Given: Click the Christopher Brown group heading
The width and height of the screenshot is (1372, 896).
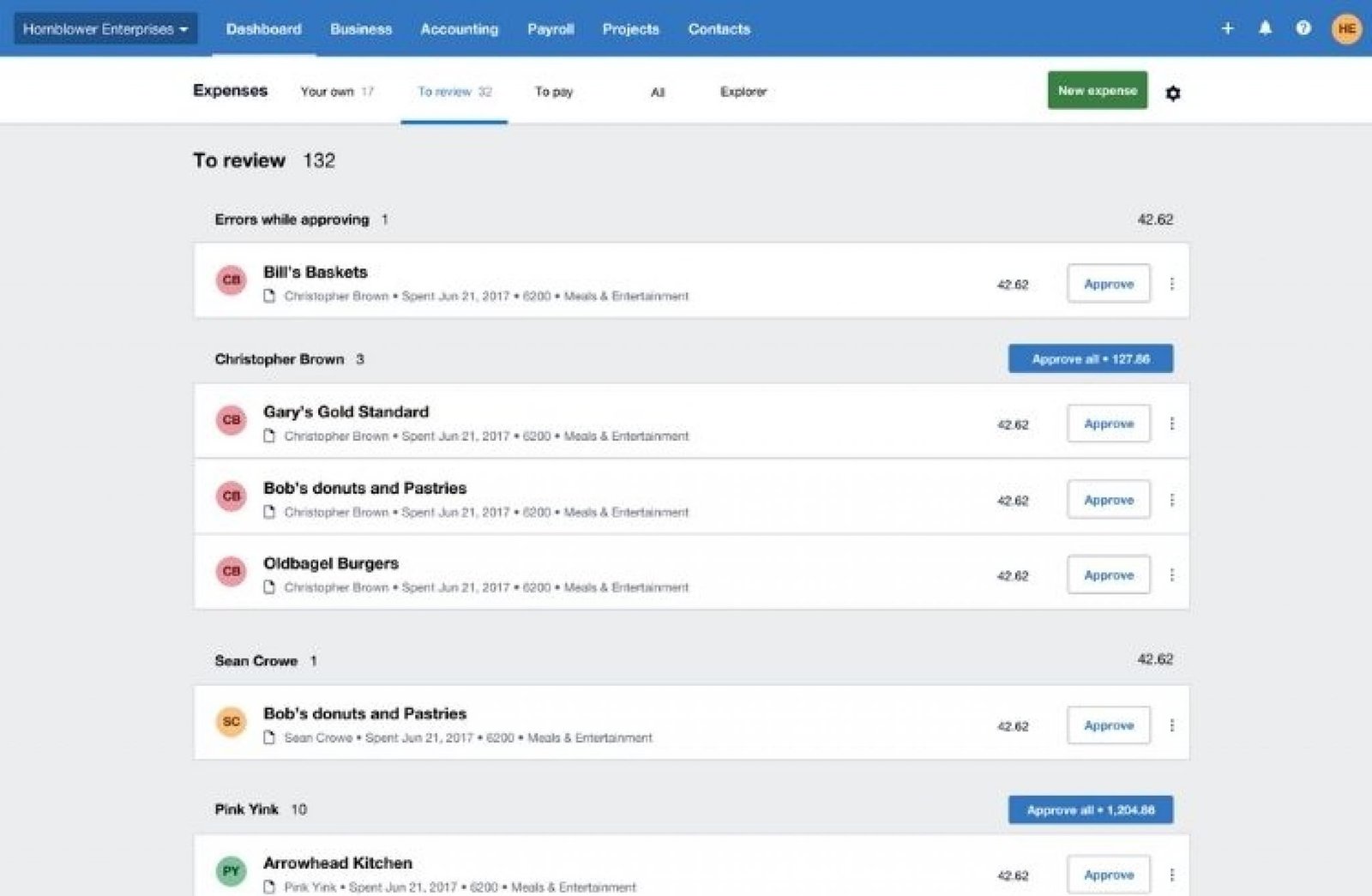Looking at the screenshot, I should 280,359.
